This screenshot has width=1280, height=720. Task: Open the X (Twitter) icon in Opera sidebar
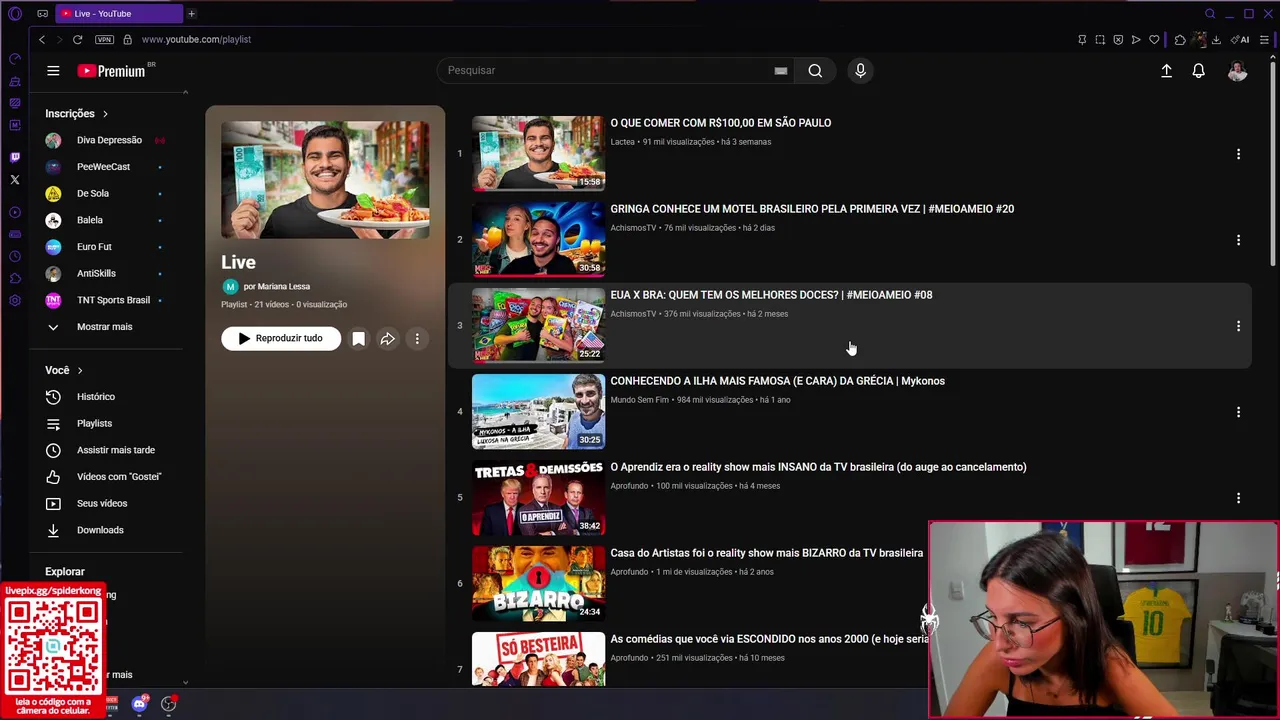(x=14, y=180)
